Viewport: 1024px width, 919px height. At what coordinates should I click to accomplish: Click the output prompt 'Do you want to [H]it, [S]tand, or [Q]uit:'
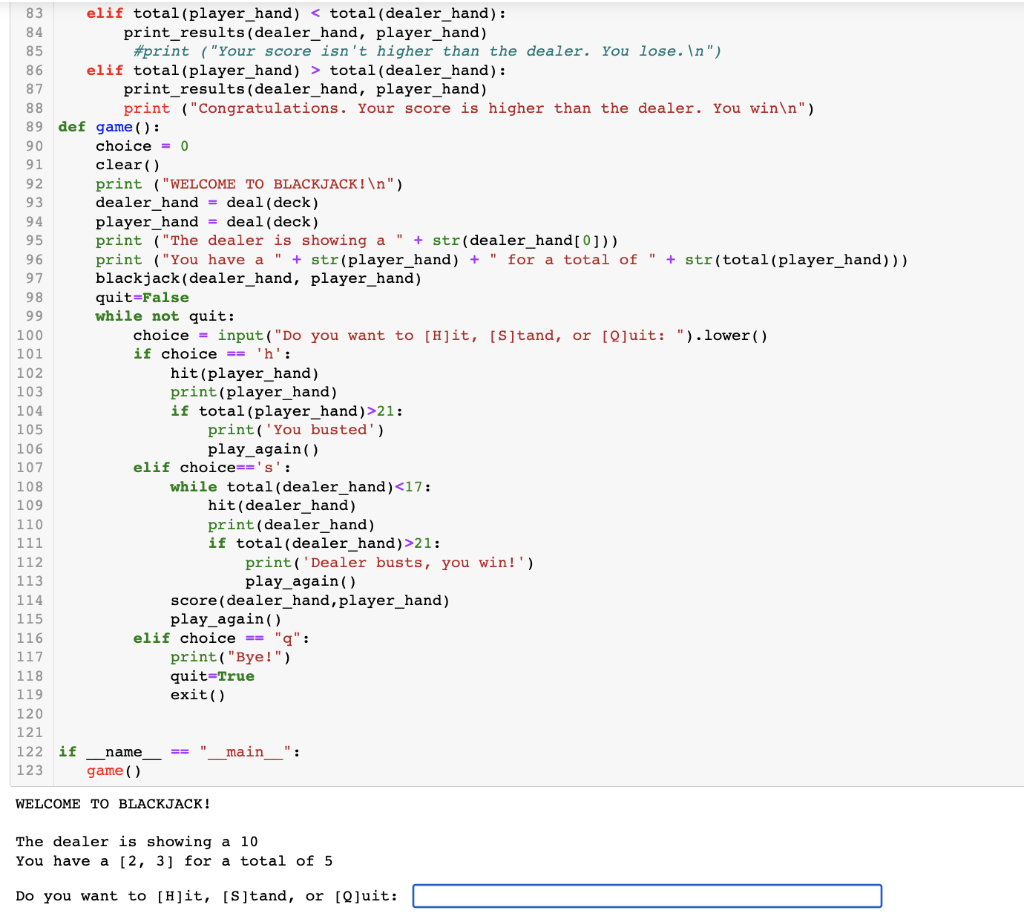pos(206,896)
